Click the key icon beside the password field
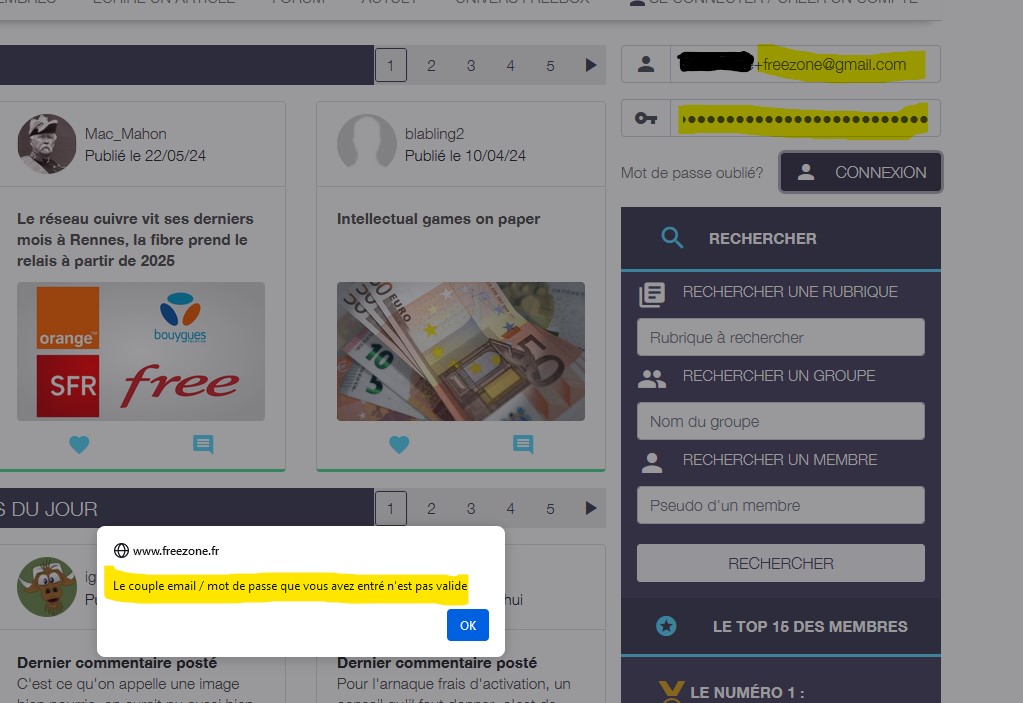 tap(646, 118)
